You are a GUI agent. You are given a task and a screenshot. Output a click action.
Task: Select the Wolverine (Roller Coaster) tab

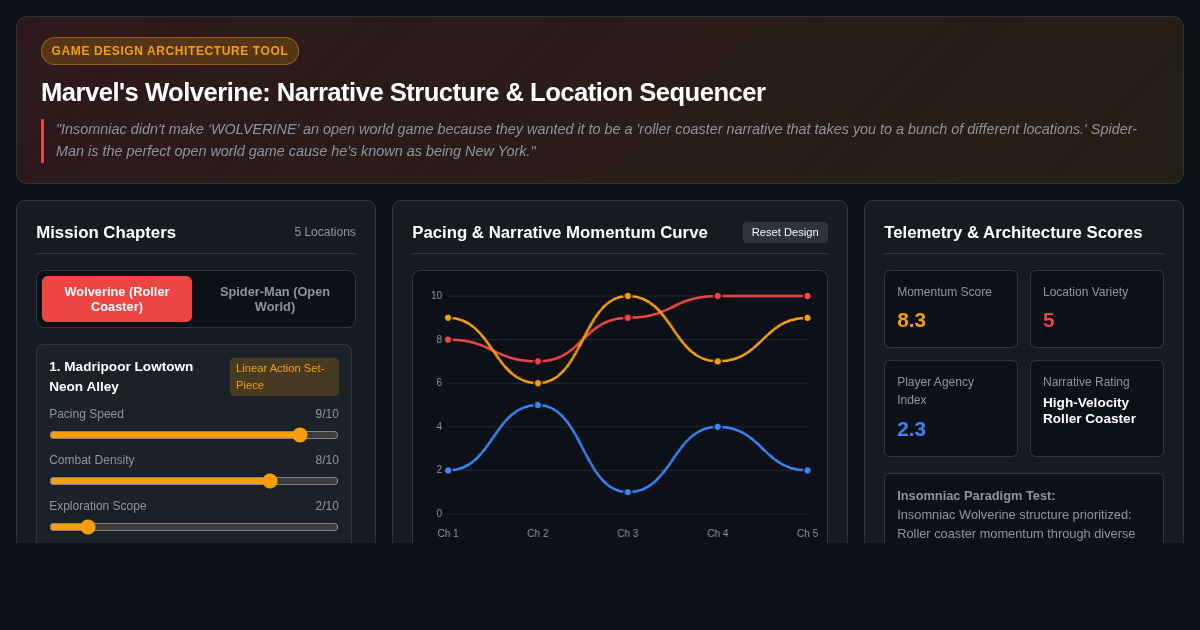[x=117, y=299]
